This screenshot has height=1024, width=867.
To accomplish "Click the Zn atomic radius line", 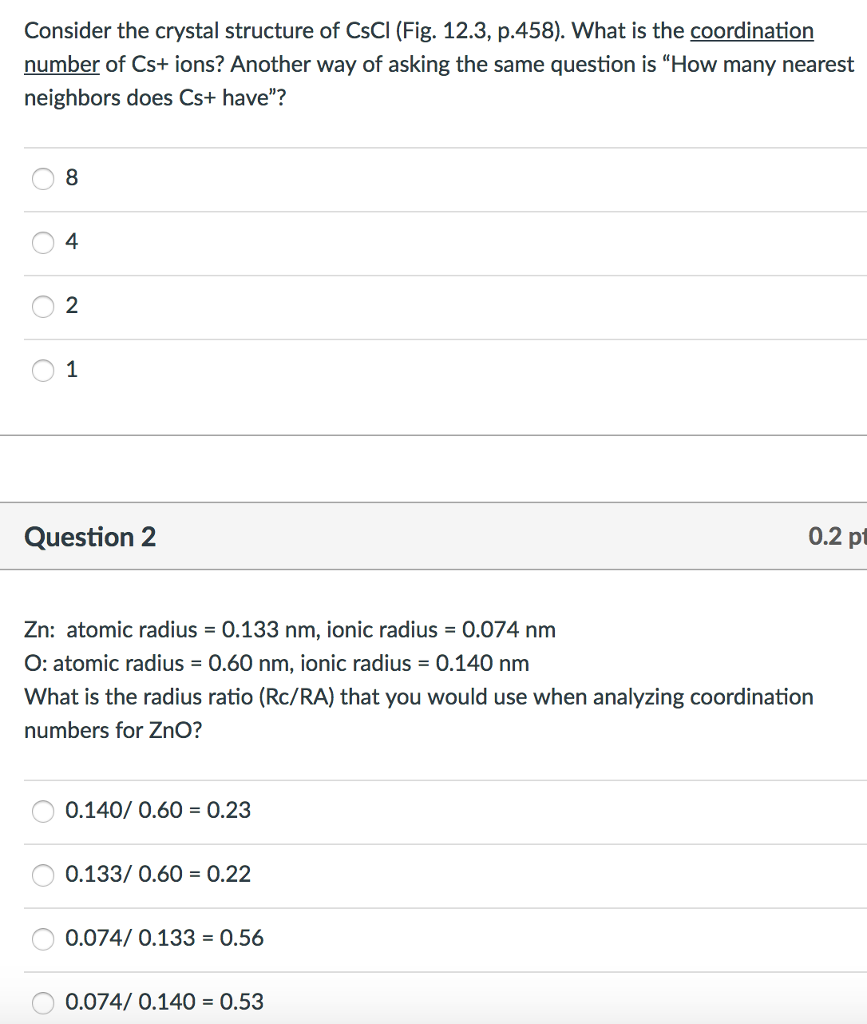I will pos(290,630).
